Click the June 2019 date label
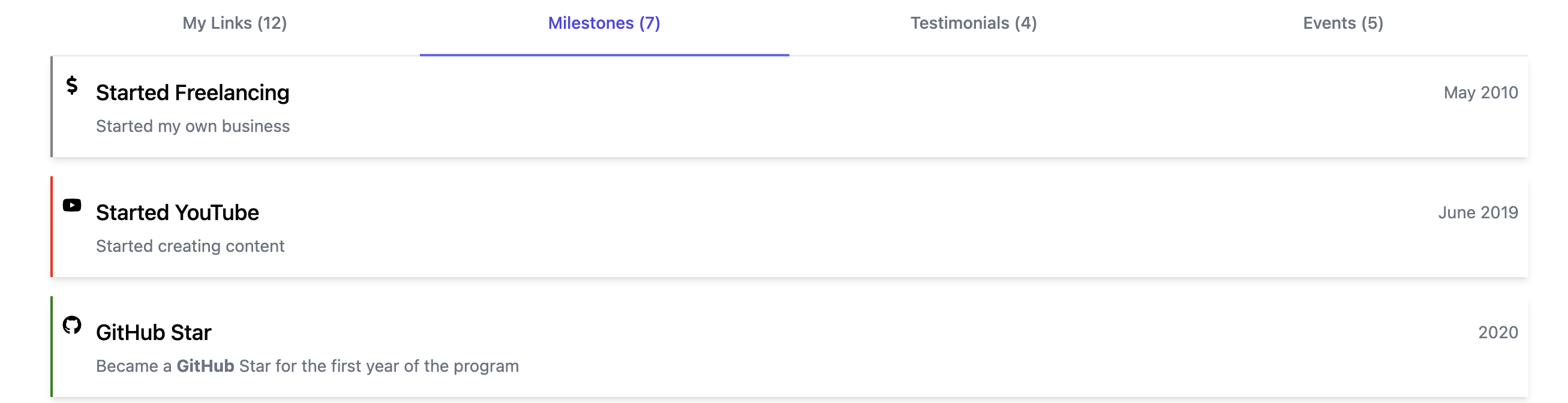Screen dimensions: 1568x403 [x=1478, y=212]
